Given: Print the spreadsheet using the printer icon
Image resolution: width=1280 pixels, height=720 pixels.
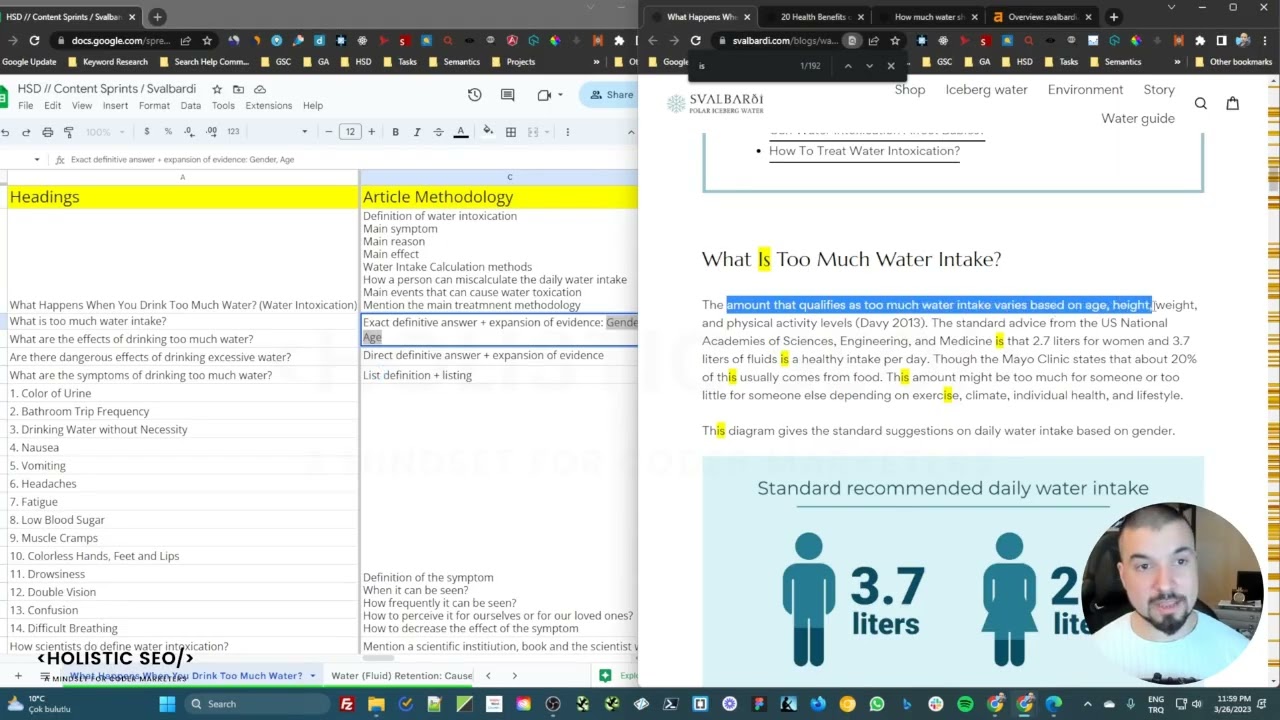Looking at the screenshot, I should [x=47, y=132].
